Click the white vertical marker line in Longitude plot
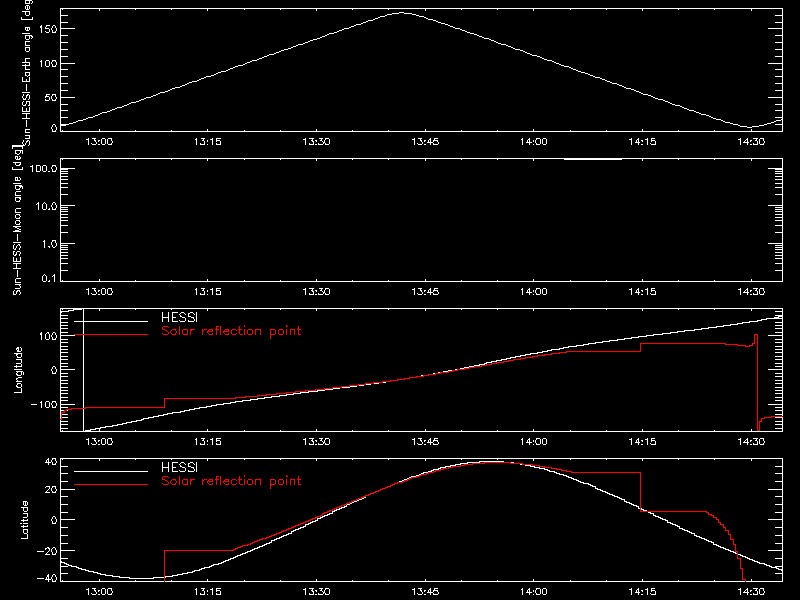800x600 pixels. [83, 370]
